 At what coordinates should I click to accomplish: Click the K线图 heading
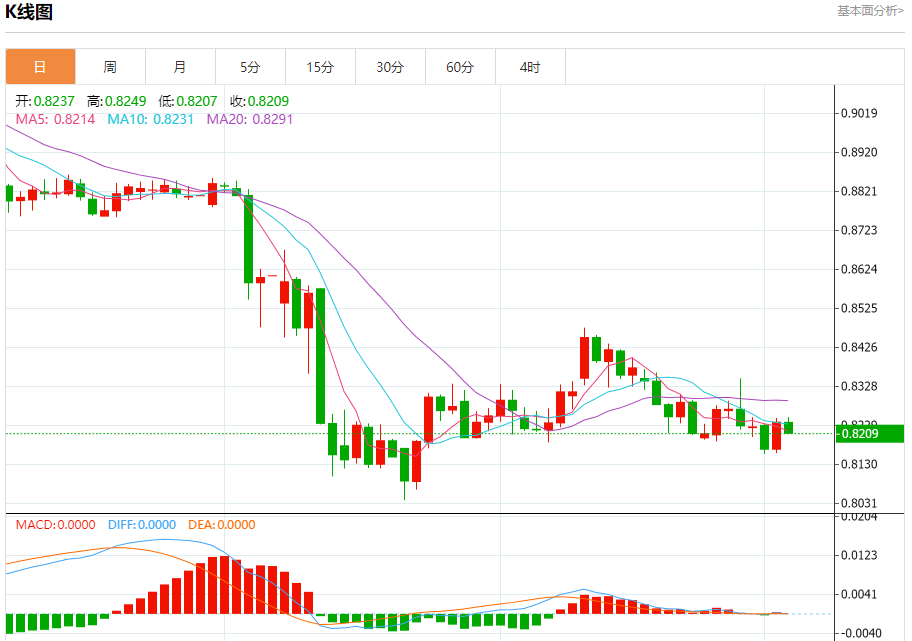pos(29,12)
